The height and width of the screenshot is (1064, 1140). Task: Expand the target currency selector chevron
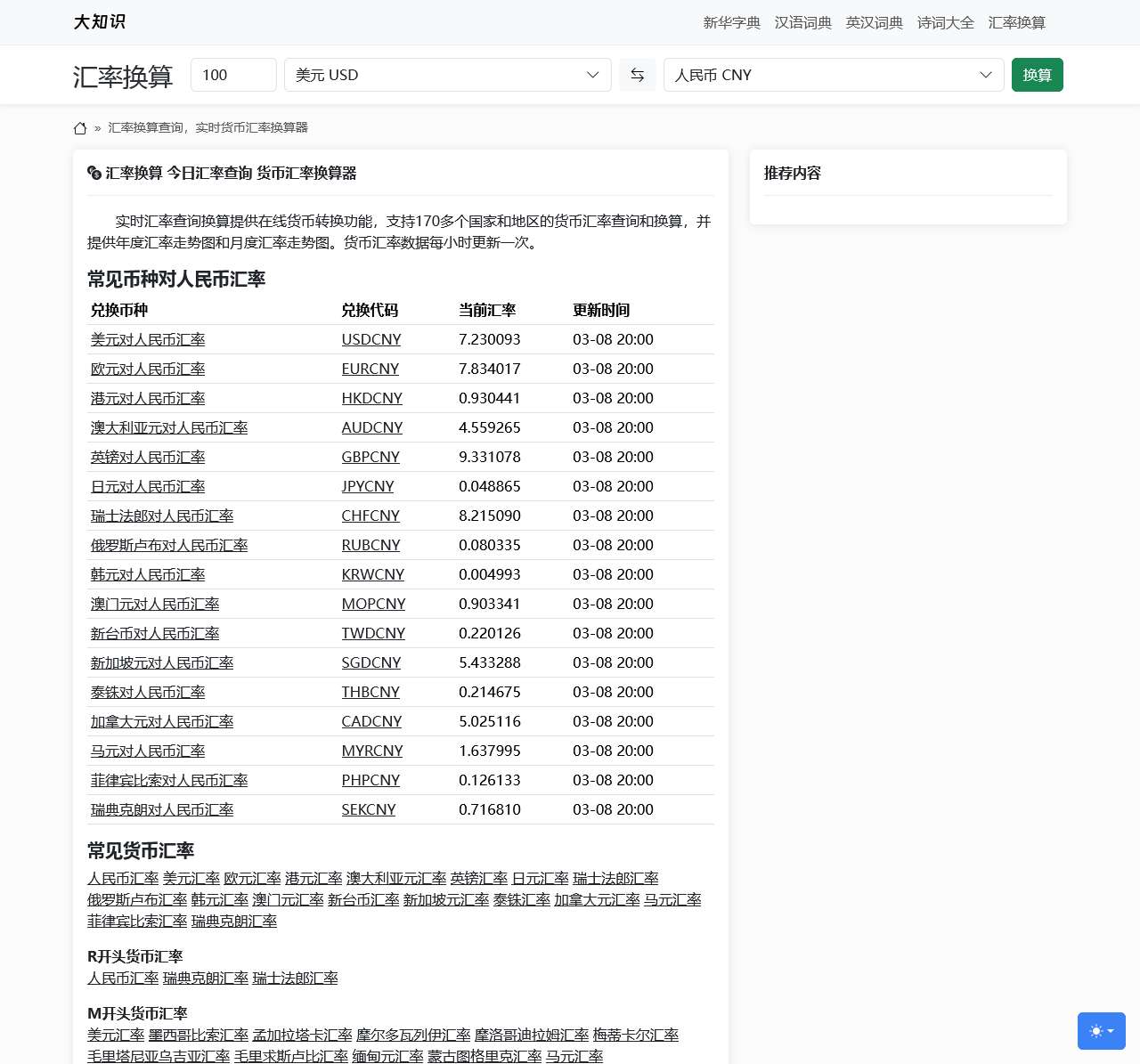click(x=985, y=75)
